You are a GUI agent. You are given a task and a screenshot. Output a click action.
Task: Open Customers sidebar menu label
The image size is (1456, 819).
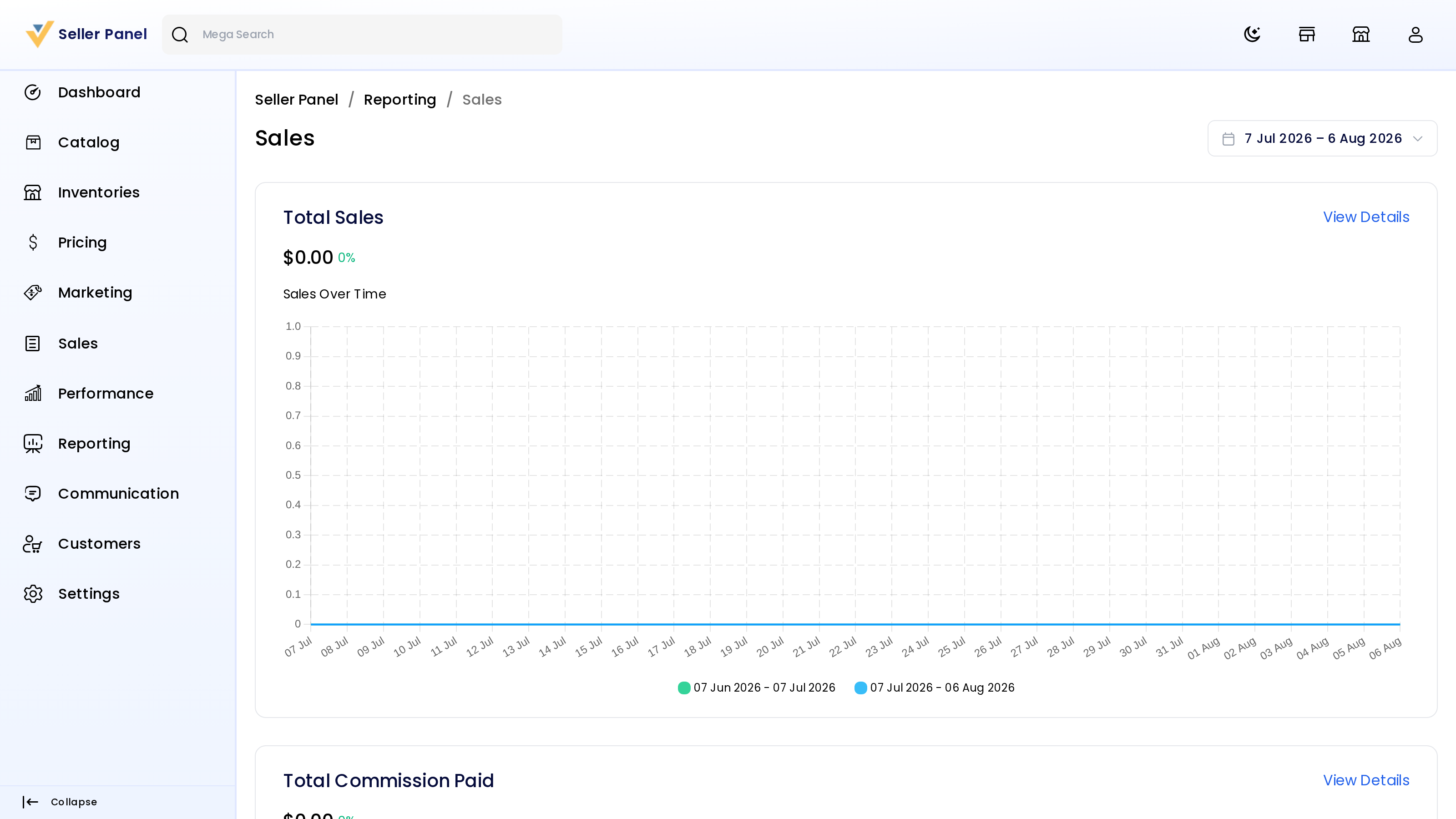click(x=99, y=544)
